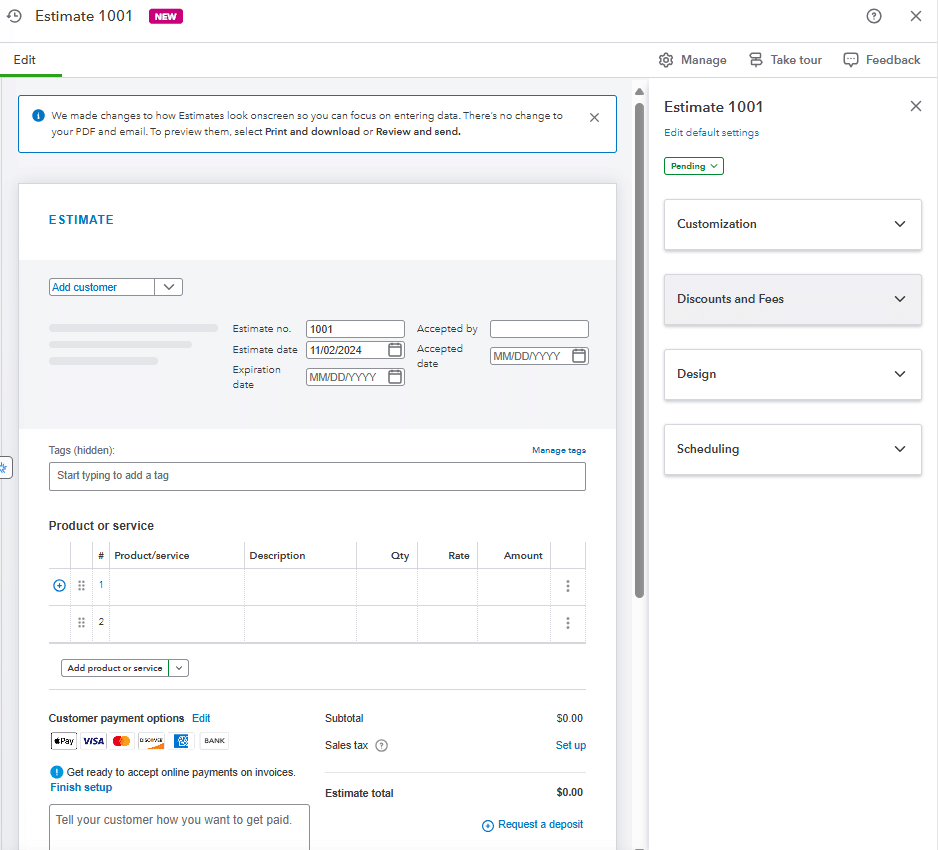This screenshot has height=850, width=938.
Task: Click the Sales tax help icon
Action: (x=381, y=745)
